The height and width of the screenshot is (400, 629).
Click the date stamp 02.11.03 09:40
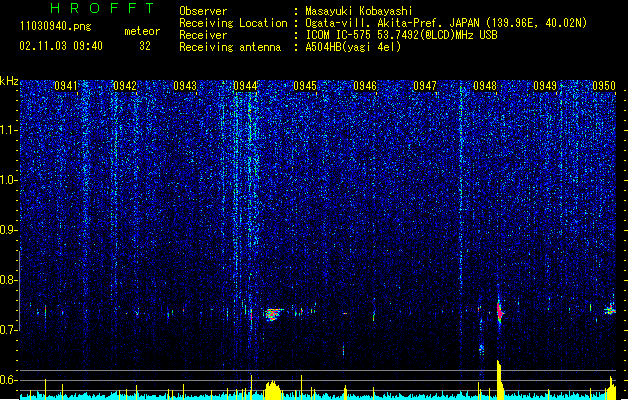61,46
